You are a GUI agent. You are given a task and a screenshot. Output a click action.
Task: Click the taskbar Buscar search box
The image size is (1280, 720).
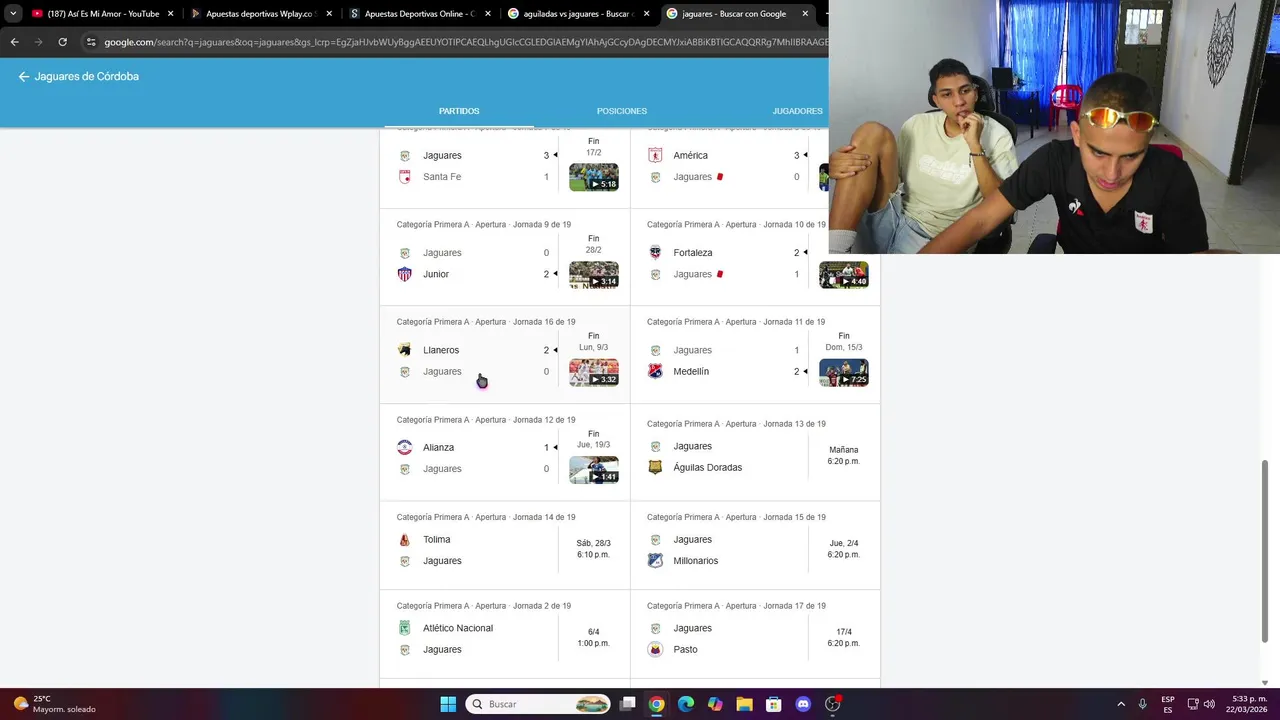539,704
